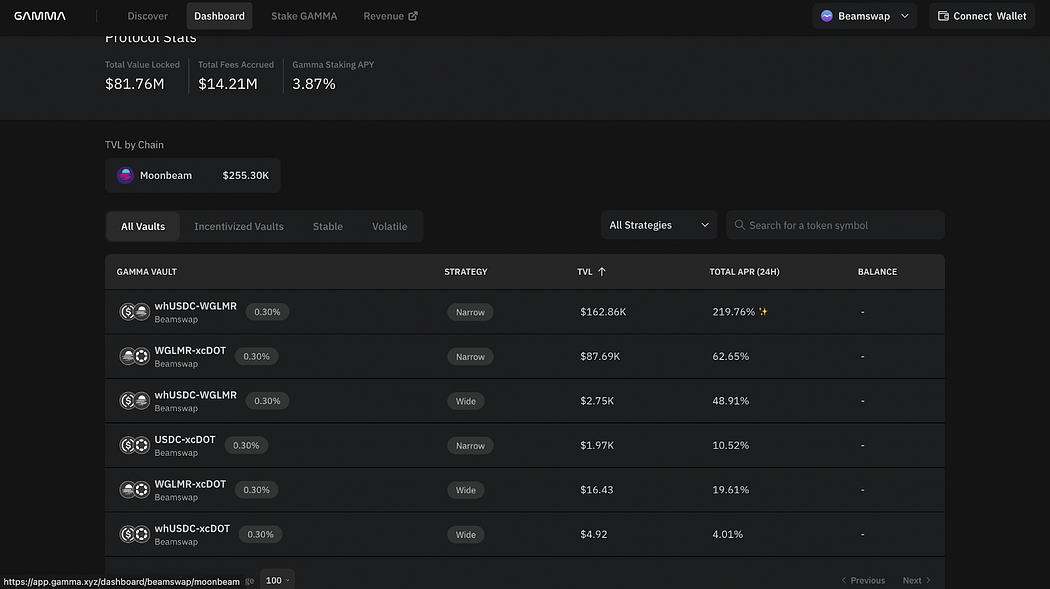This screenshot has height=589, width=1050.
Task: Open the whUSDC-WGLMR Narrow vault row
Action: 525,312
